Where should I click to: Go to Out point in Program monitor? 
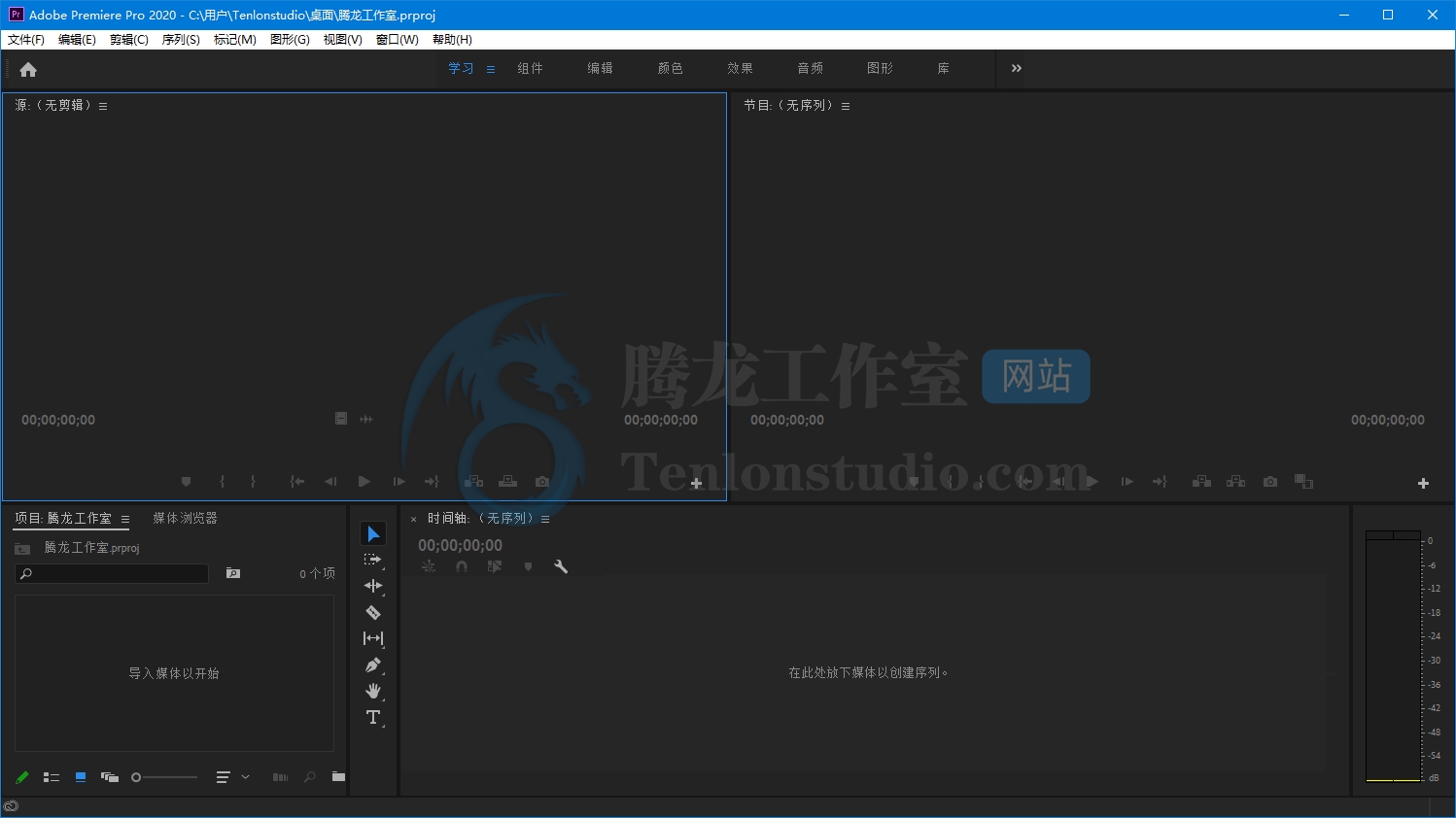[1160, 482]
